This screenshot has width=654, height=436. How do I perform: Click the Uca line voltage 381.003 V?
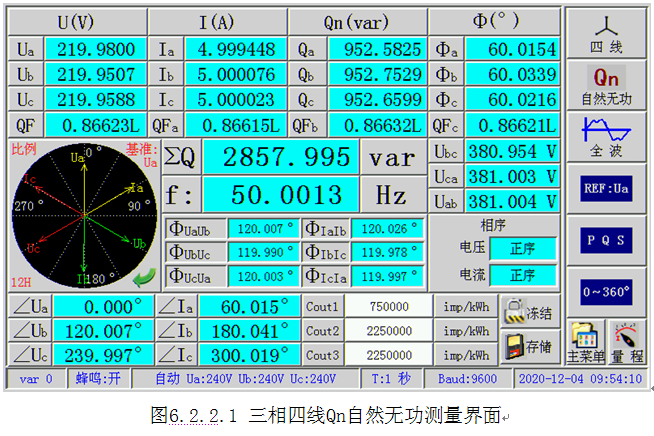click(x=512, y=177)
